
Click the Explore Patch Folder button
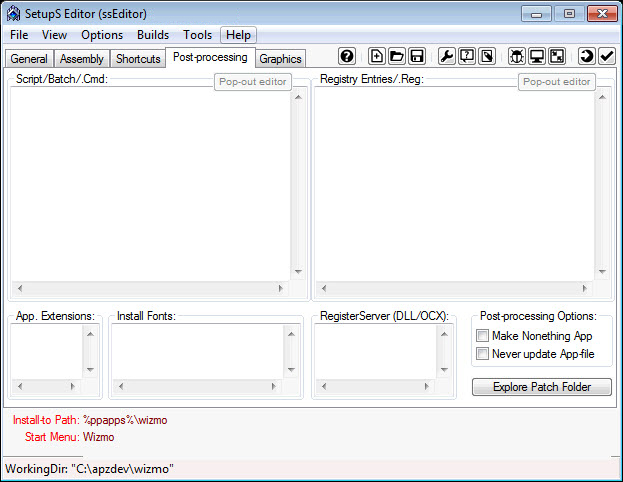tap(542, 387)
